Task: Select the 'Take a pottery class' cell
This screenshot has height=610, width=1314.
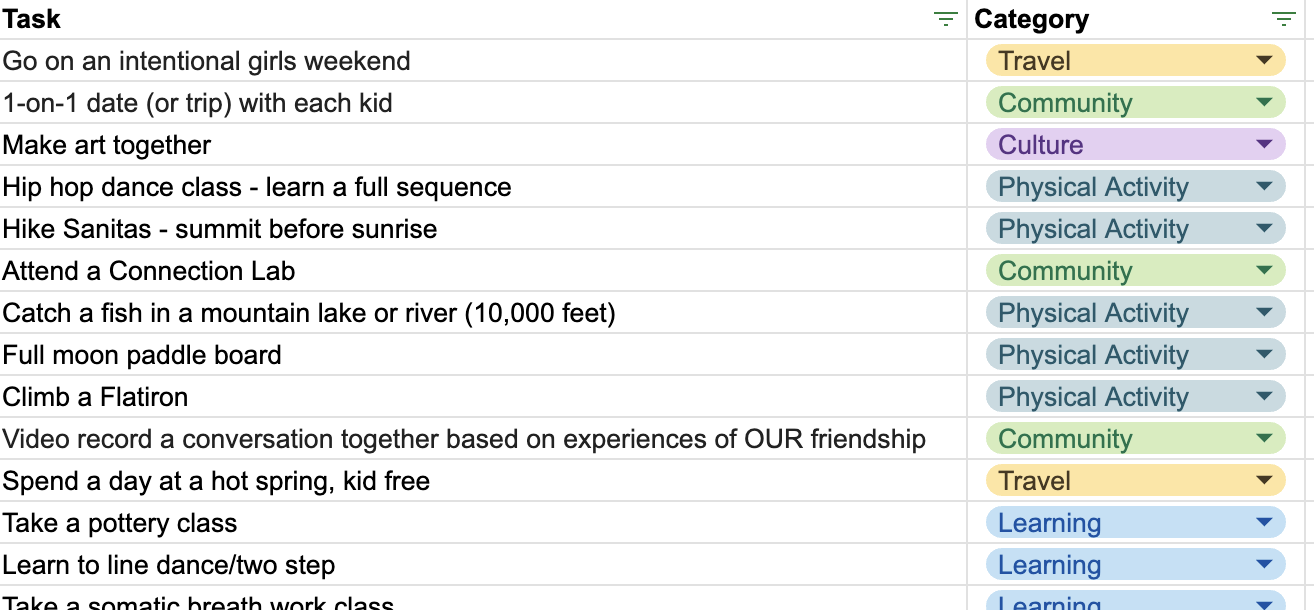Action: tap(483, 523)
